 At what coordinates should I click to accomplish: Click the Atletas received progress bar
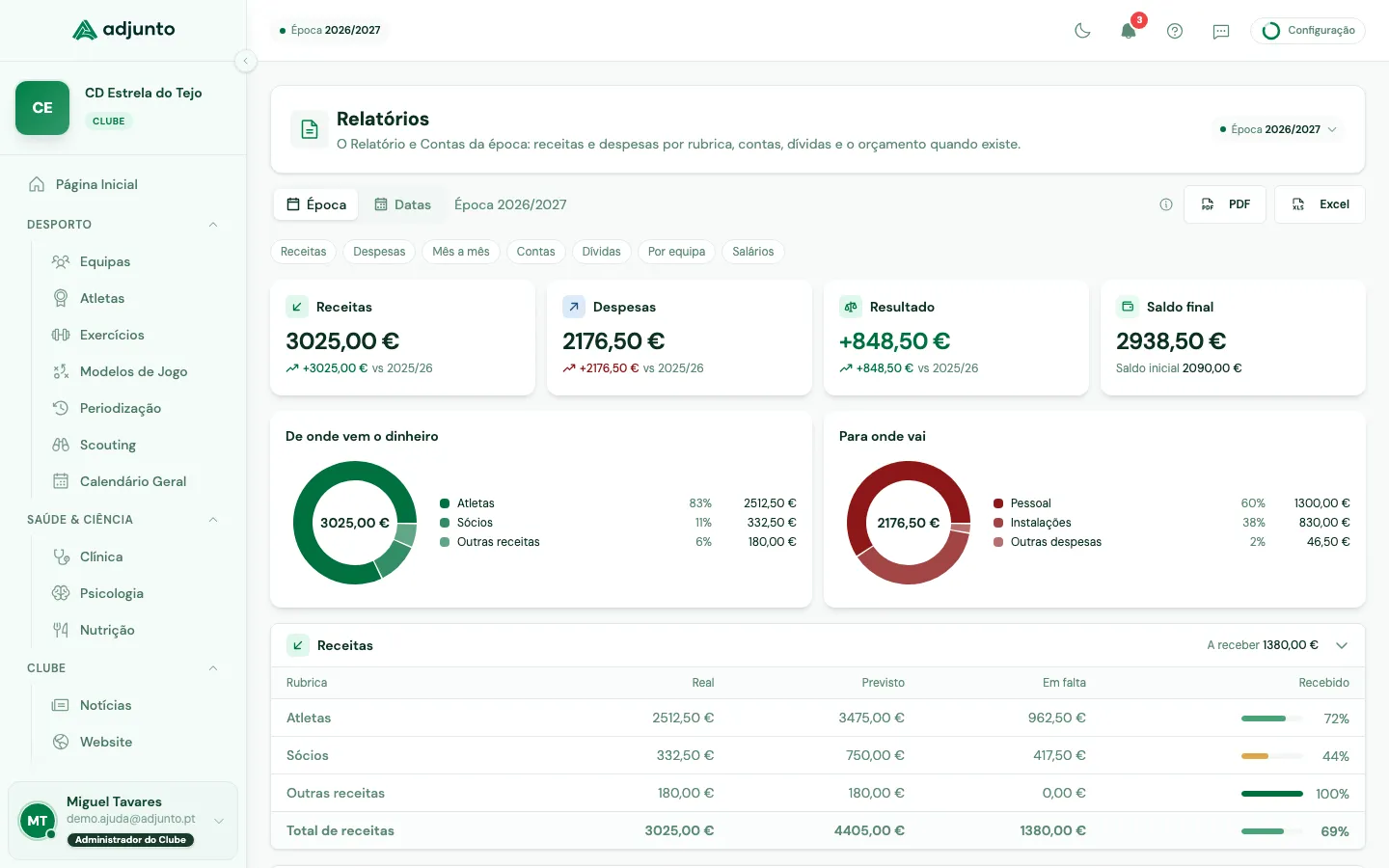tap(1272, 719)
